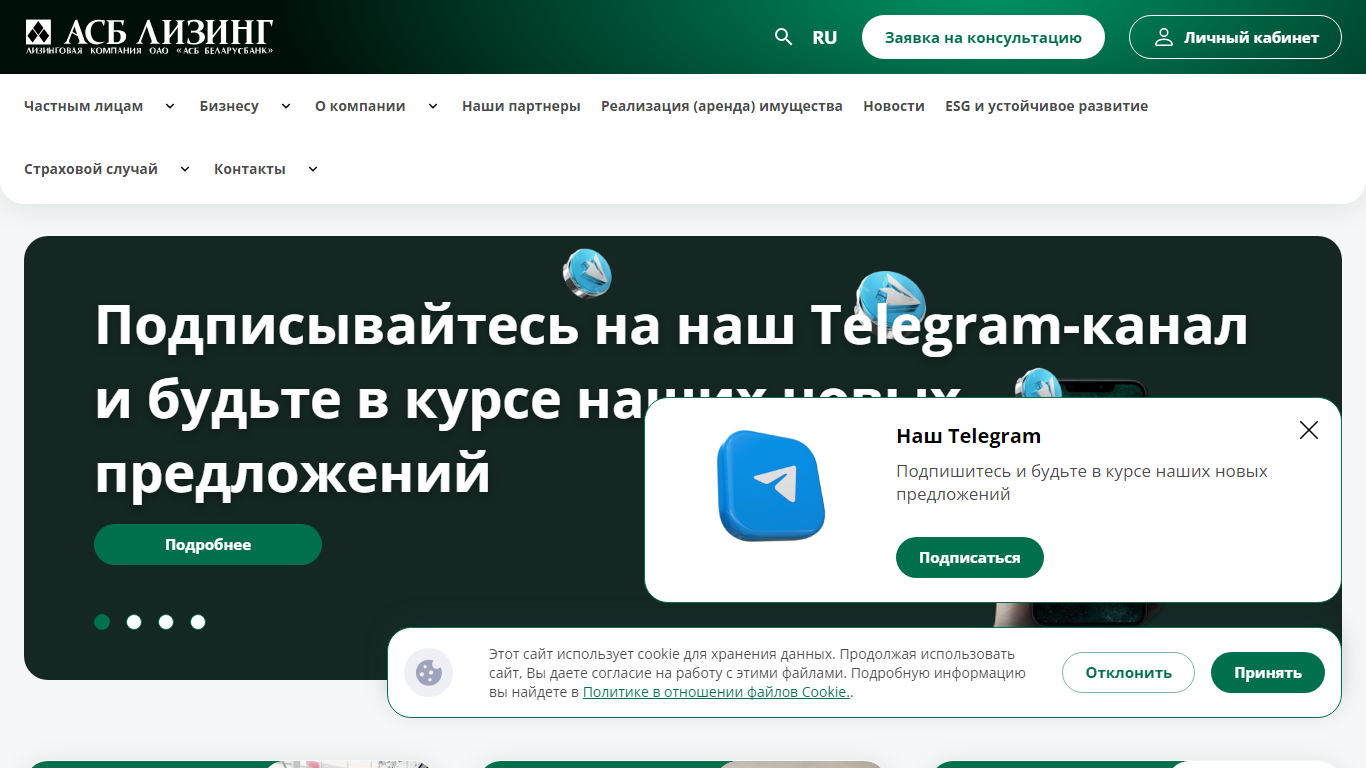Viewport: 1366px width, 768px height.
Task: Click the Наш Telegram popup title
Action: (969, 436)
